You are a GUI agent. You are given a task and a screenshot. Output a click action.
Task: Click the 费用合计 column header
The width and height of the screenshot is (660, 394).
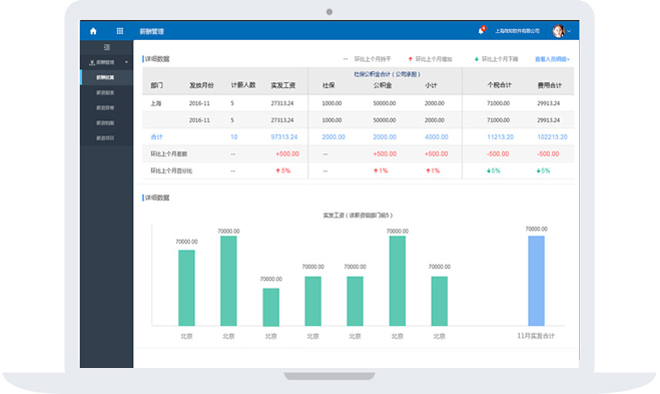click(x=549, y=85)
